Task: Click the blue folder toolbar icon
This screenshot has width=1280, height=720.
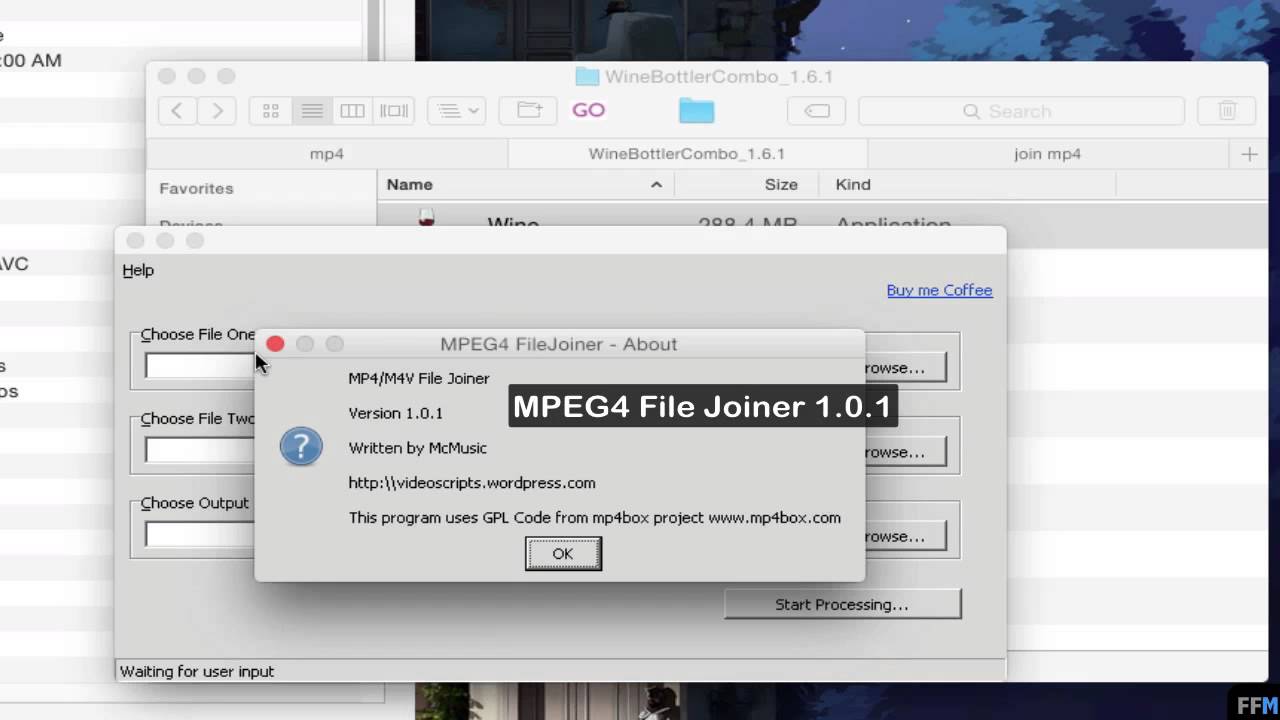Action: (x=696, y=110)
